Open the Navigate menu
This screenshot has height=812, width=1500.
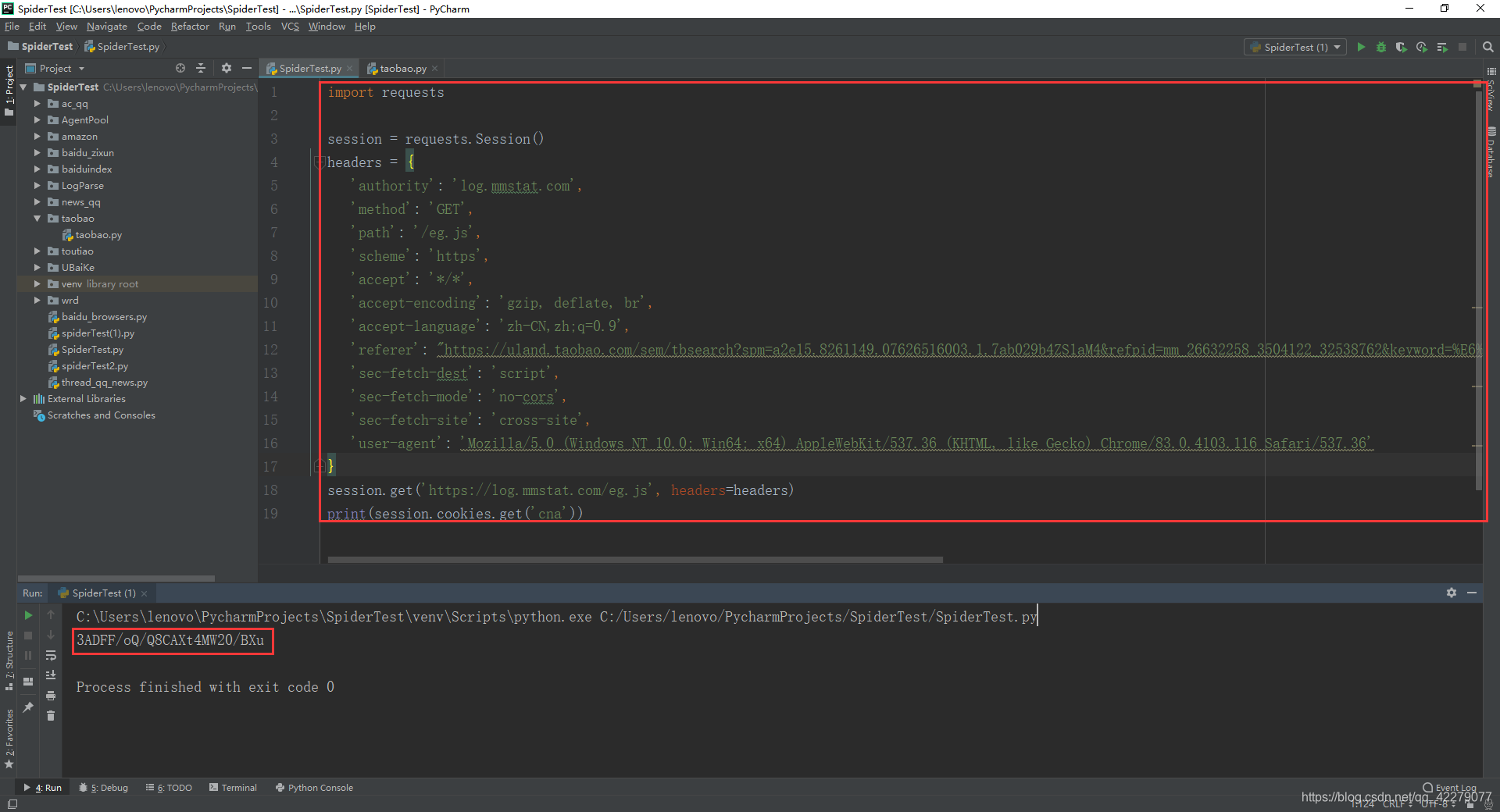(x=106, y=27)
